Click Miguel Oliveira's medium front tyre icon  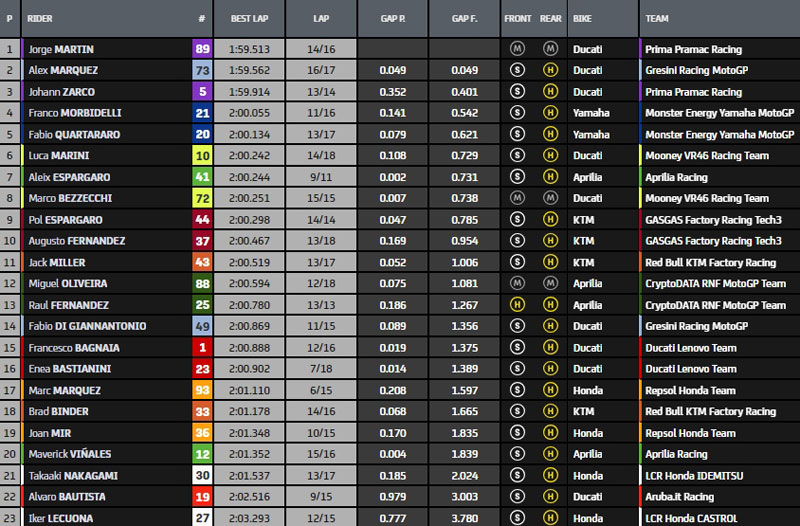517,283
